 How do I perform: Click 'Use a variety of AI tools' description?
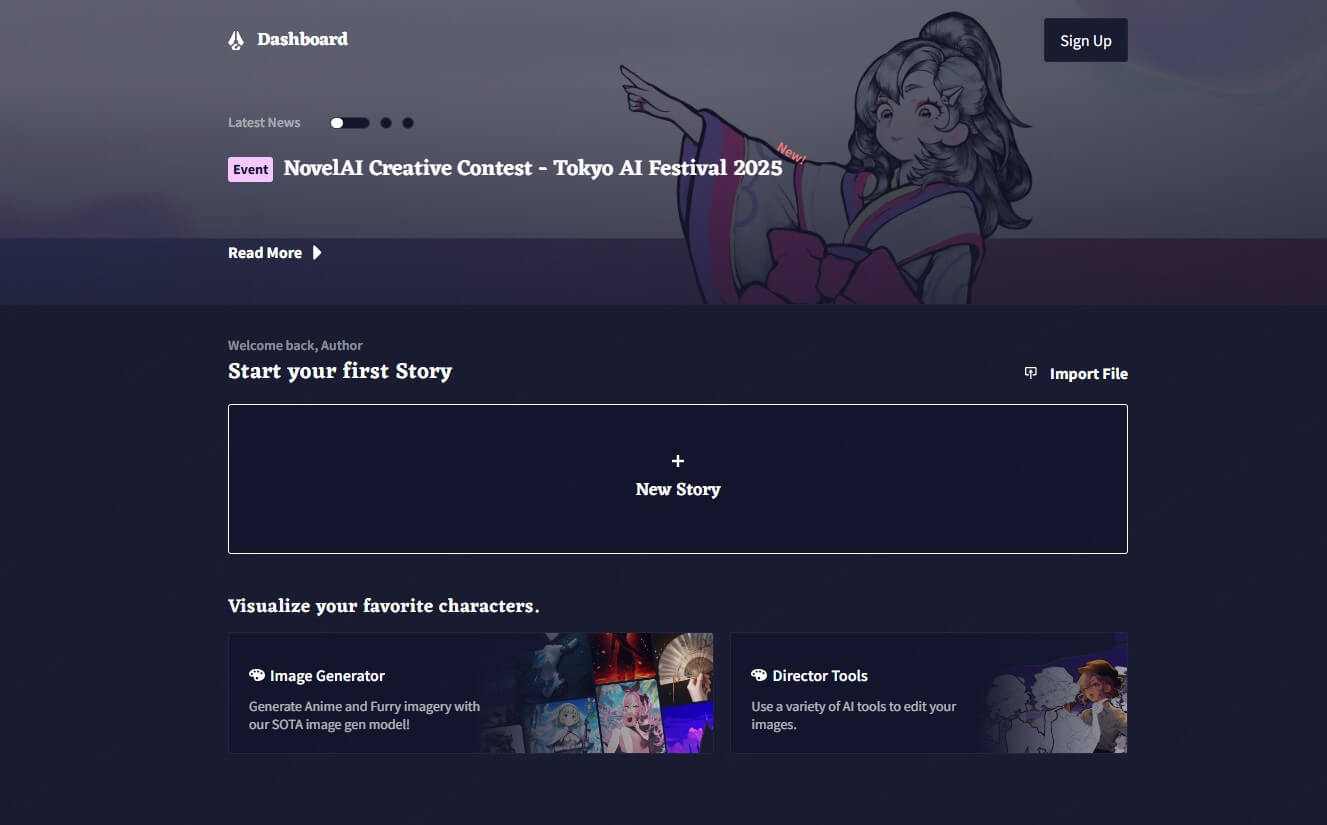pyautogui.click(x=854, y=715)
